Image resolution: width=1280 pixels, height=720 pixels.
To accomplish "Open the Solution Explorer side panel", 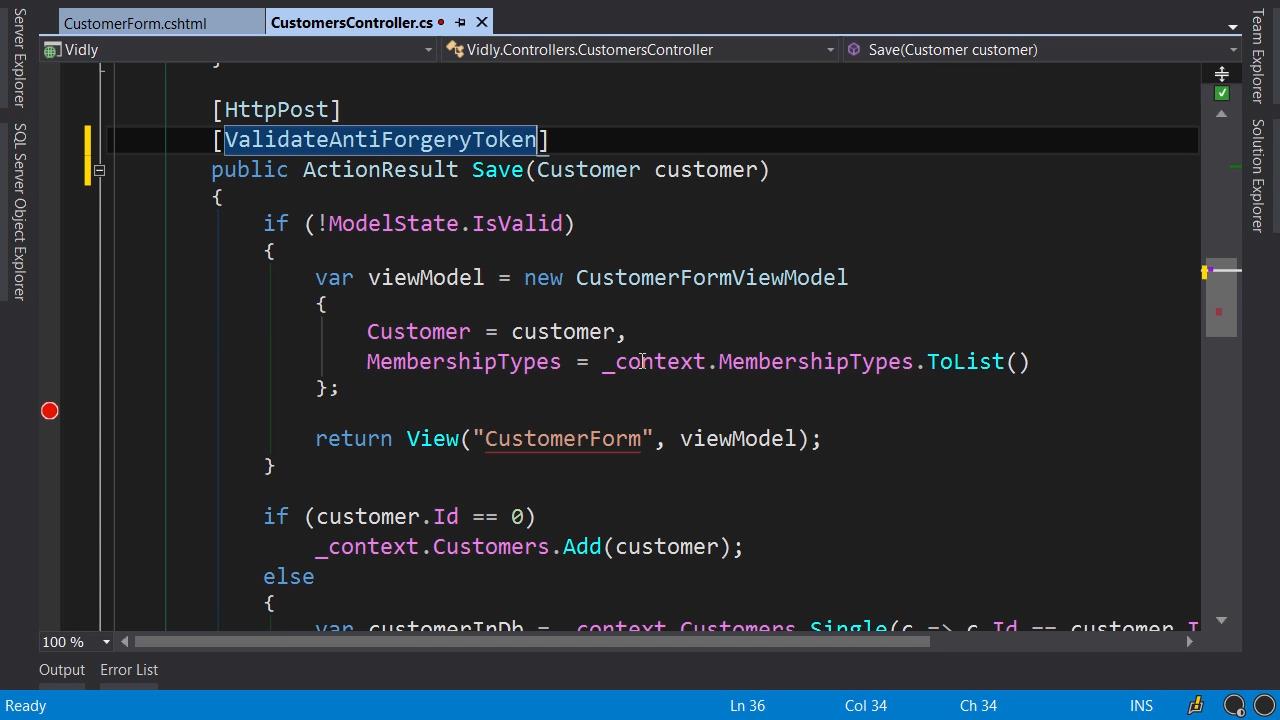I will (x=1258, y=175).
